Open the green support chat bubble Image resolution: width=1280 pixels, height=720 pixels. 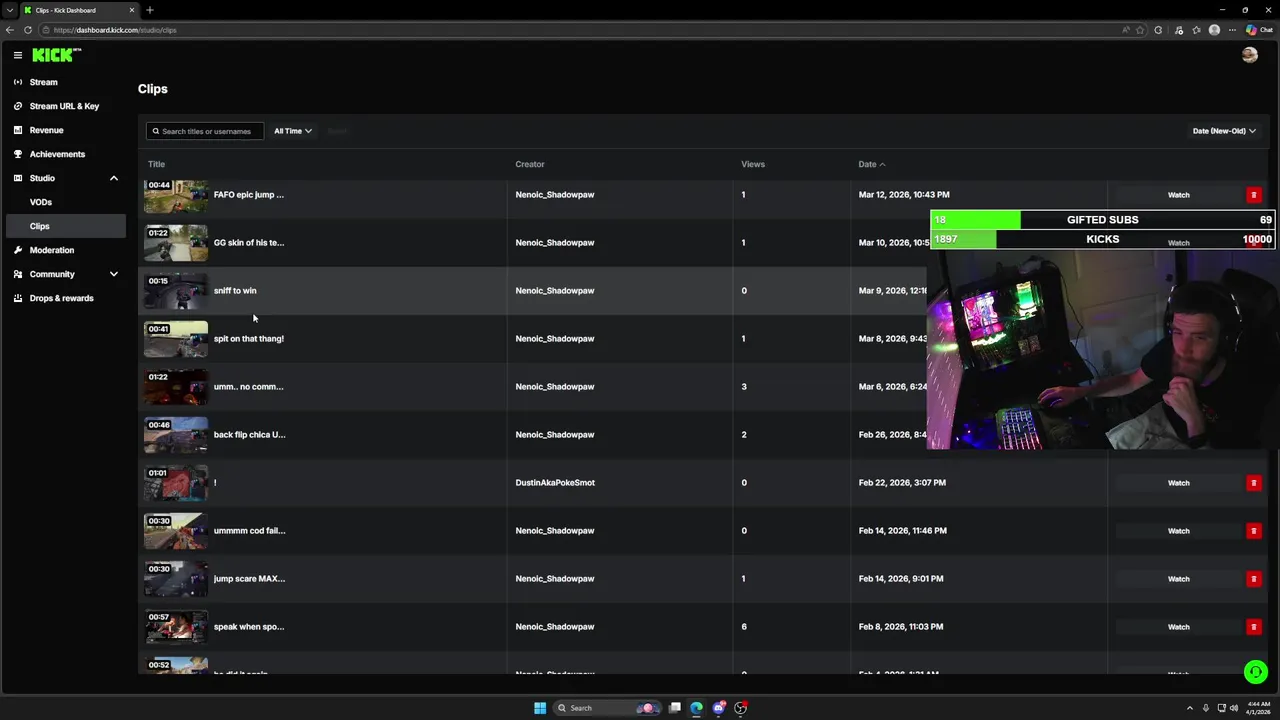coord(1255,672)
